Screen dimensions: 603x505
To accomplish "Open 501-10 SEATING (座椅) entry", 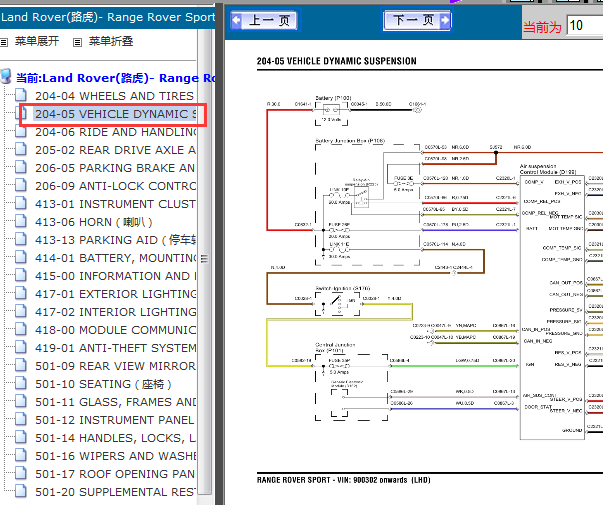I will (x=103, y=384).
